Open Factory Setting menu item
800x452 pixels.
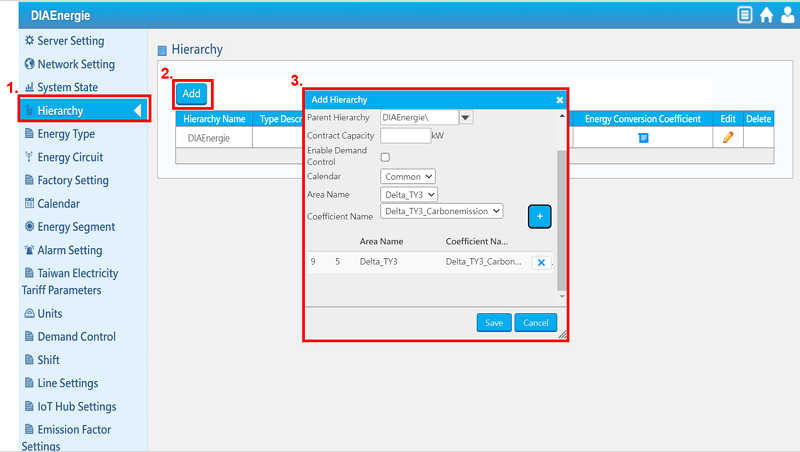[x=73, y=180]
